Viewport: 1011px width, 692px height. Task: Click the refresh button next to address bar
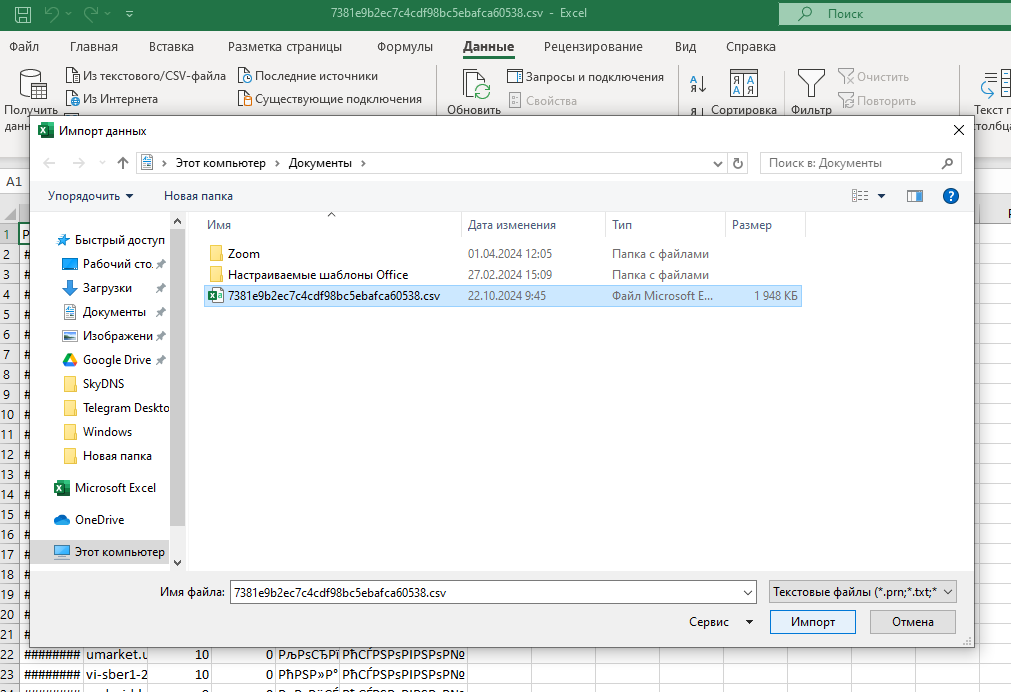click(x=739, y=163)
